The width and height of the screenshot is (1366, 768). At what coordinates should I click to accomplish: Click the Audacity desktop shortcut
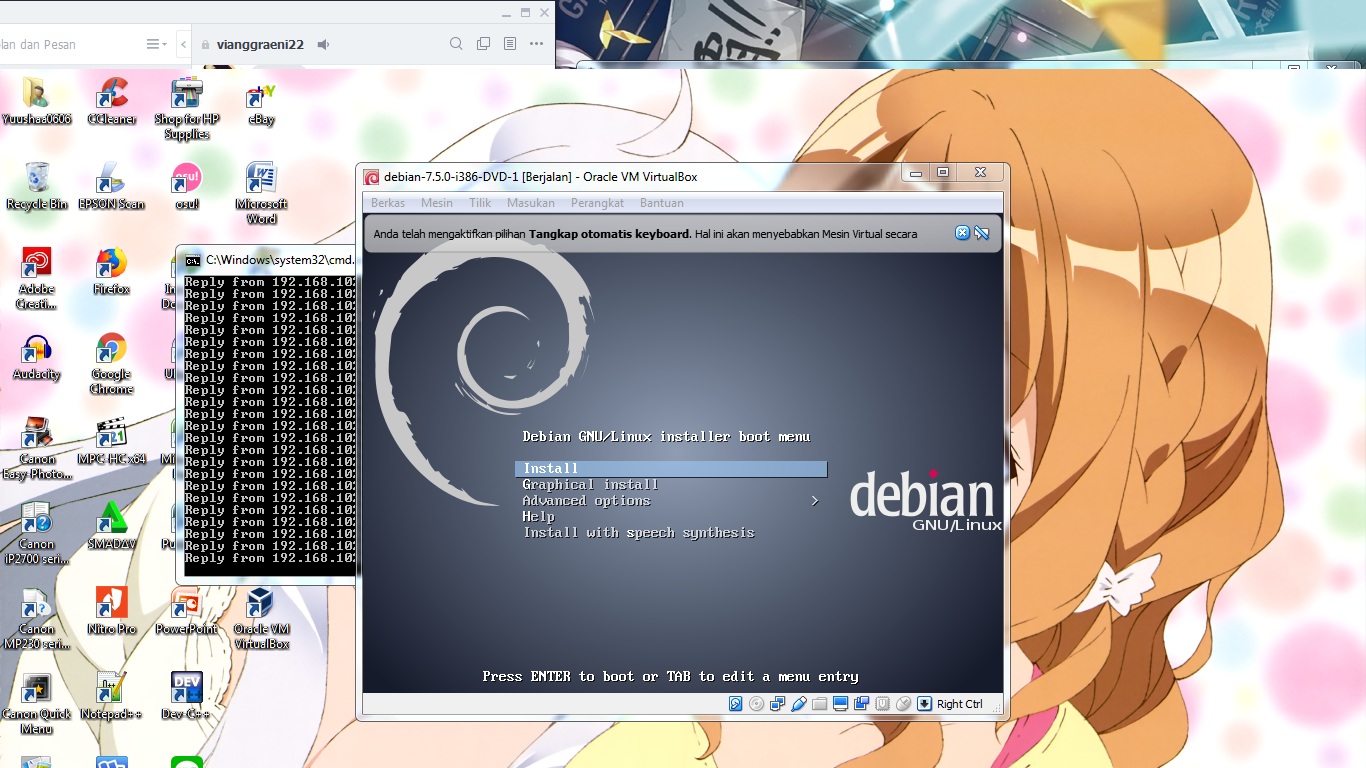(x=37, y=356)
